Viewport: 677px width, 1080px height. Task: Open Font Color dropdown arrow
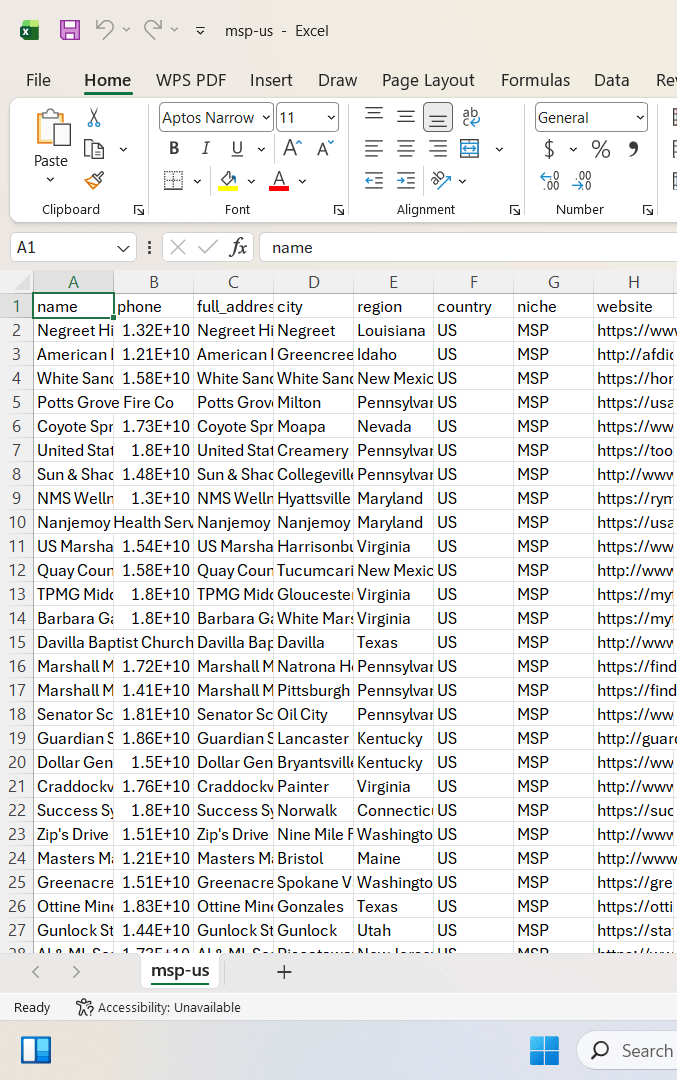coord(302,181)
